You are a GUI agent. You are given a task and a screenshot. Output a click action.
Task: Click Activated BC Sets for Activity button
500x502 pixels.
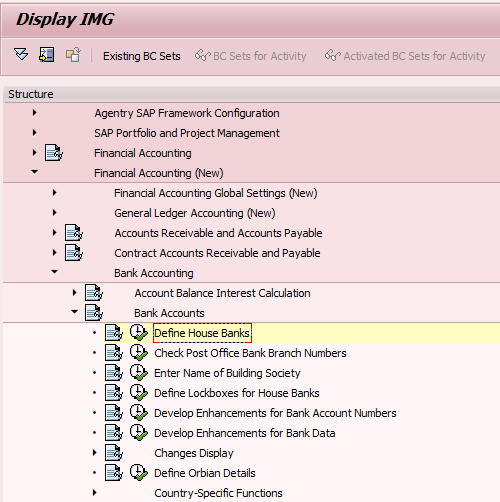tap(405, 56)
